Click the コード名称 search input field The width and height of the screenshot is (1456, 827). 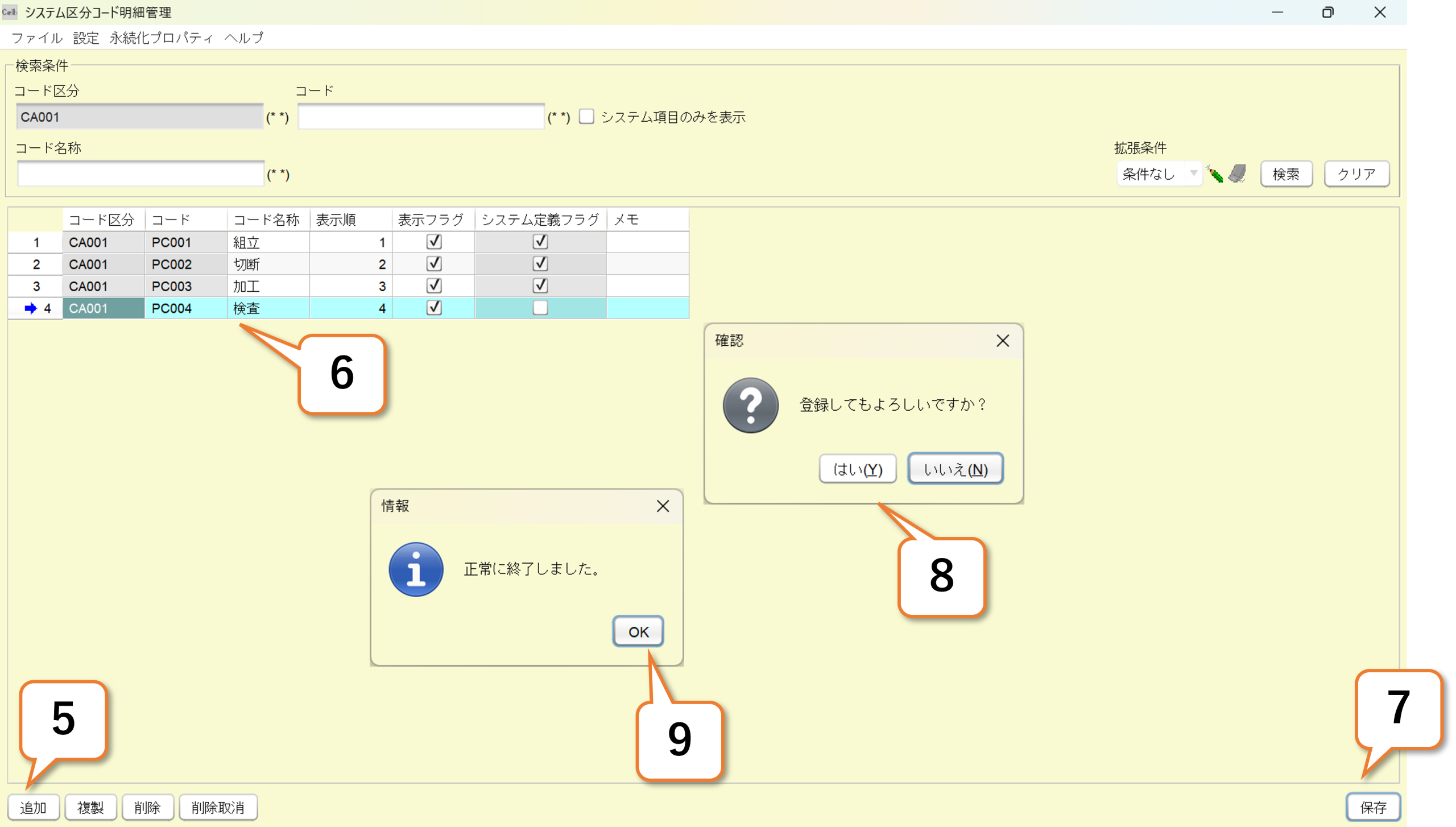[x=140, y=174]
